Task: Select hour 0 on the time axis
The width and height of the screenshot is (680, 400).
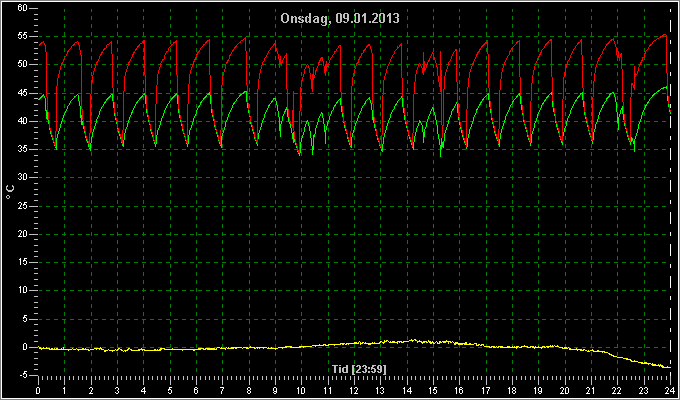Action: click(x=38, y=390)
